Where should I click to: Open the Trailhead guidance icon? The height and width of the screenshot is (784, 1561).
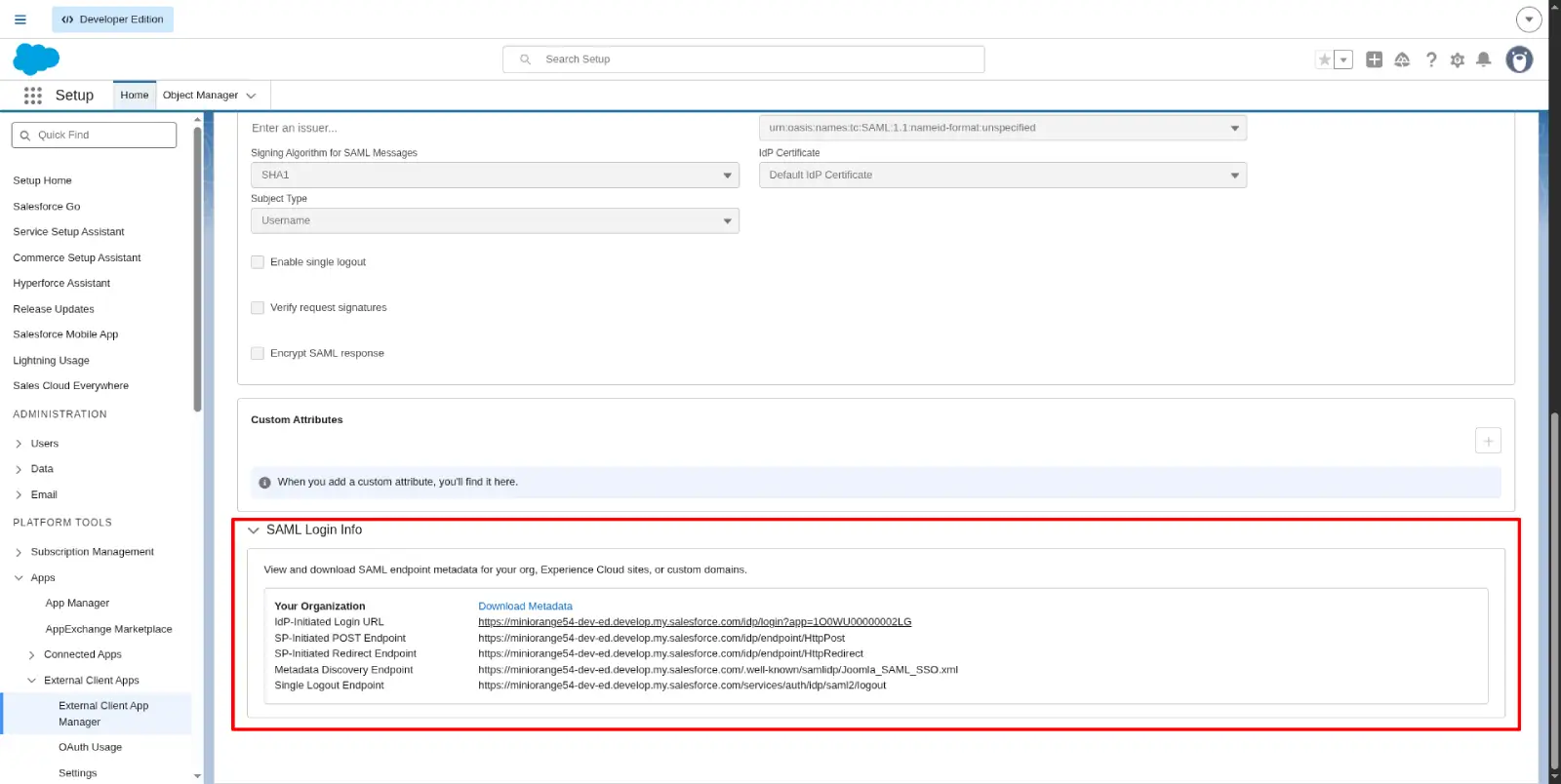(1402, 59)
